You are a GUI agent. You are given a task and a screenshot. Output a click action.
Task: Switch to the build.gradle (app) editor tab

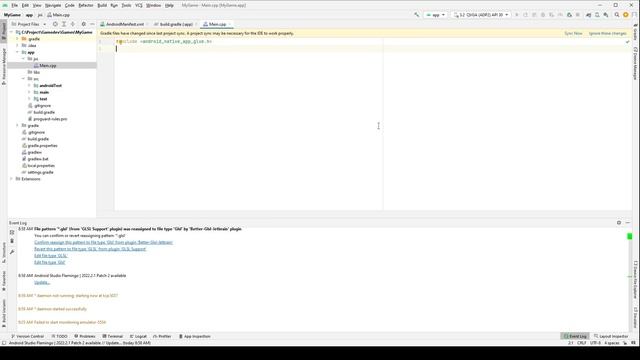point(176,24)
